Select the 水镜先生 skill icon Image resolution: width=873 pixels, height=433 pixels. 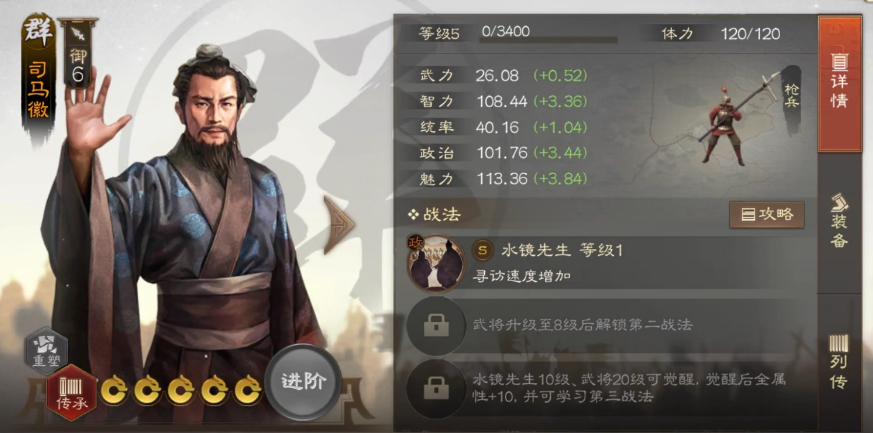435,263
